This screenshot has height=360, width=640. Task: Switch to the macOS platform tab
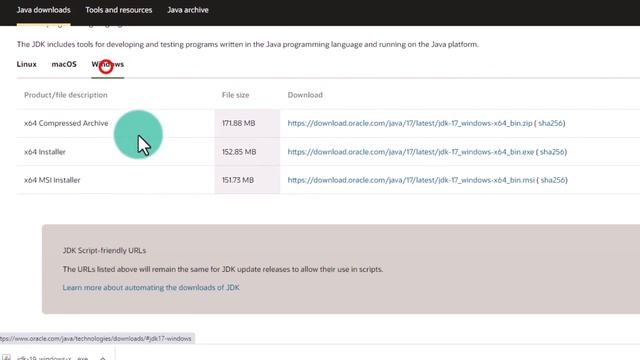[64, 64]
